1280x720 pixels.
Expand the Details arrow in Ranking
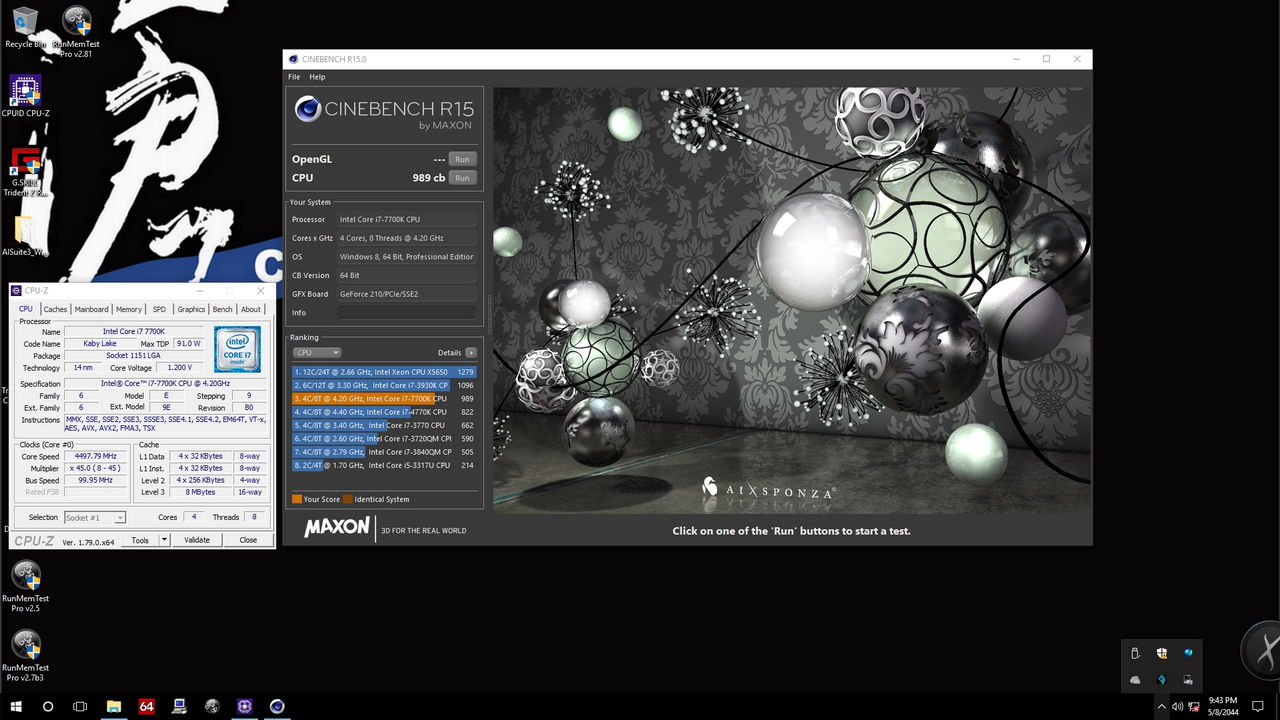(471, 353)
